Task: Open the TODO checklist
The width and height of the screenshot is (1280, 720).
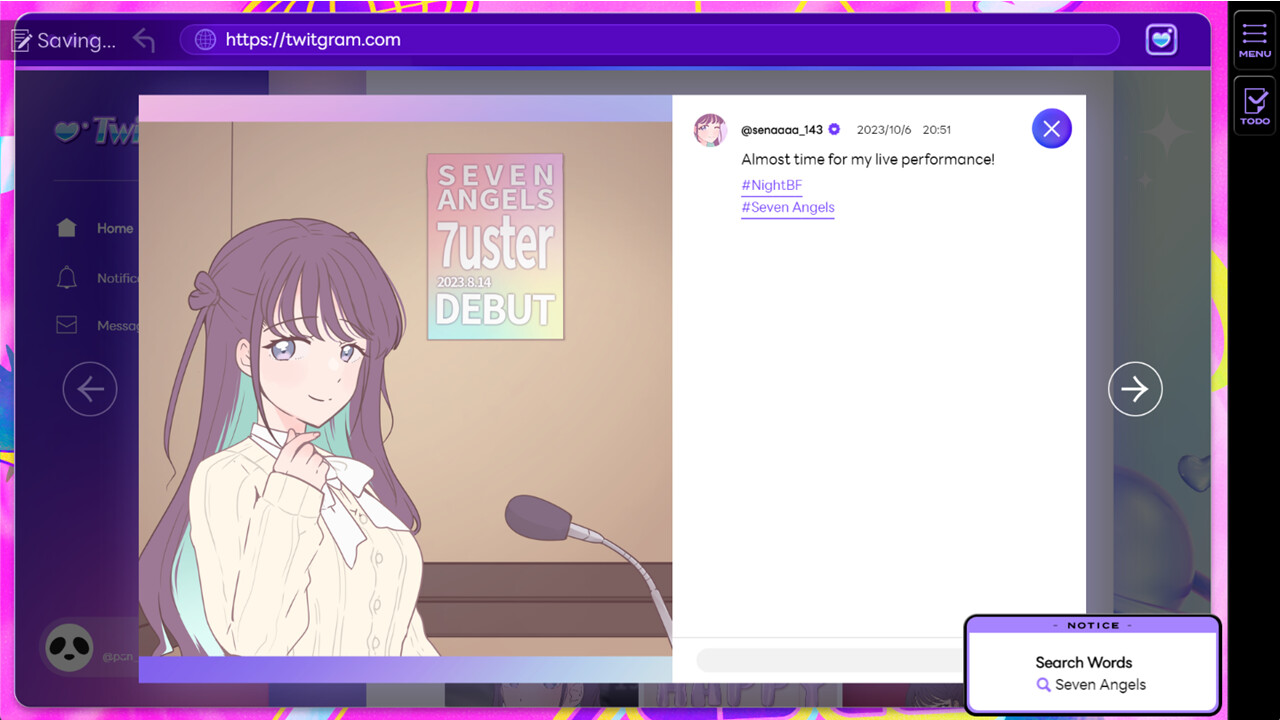Action: pos(1253,103)
